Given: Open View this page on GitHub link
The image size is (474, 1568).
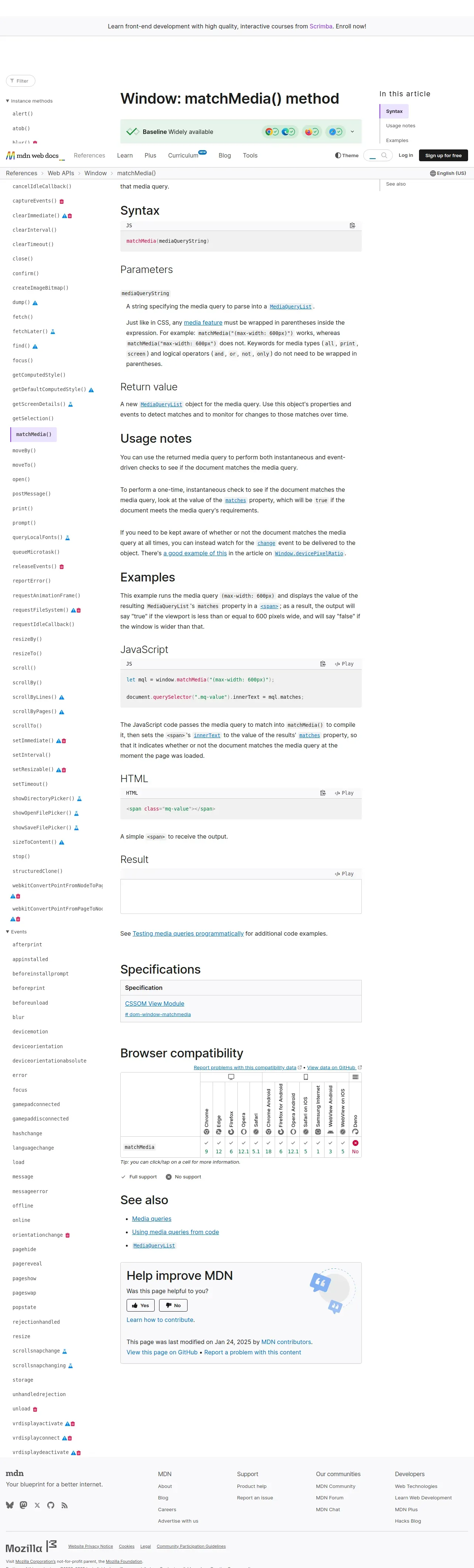Looking at the screenshot, I should (x=162, y=1352).
